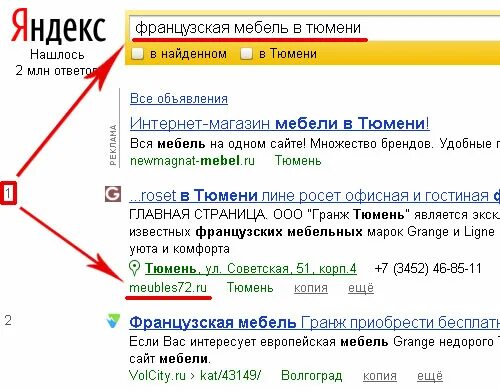
Task: Enable the 'в найденном' checkbox
Action: coord(138,54)
